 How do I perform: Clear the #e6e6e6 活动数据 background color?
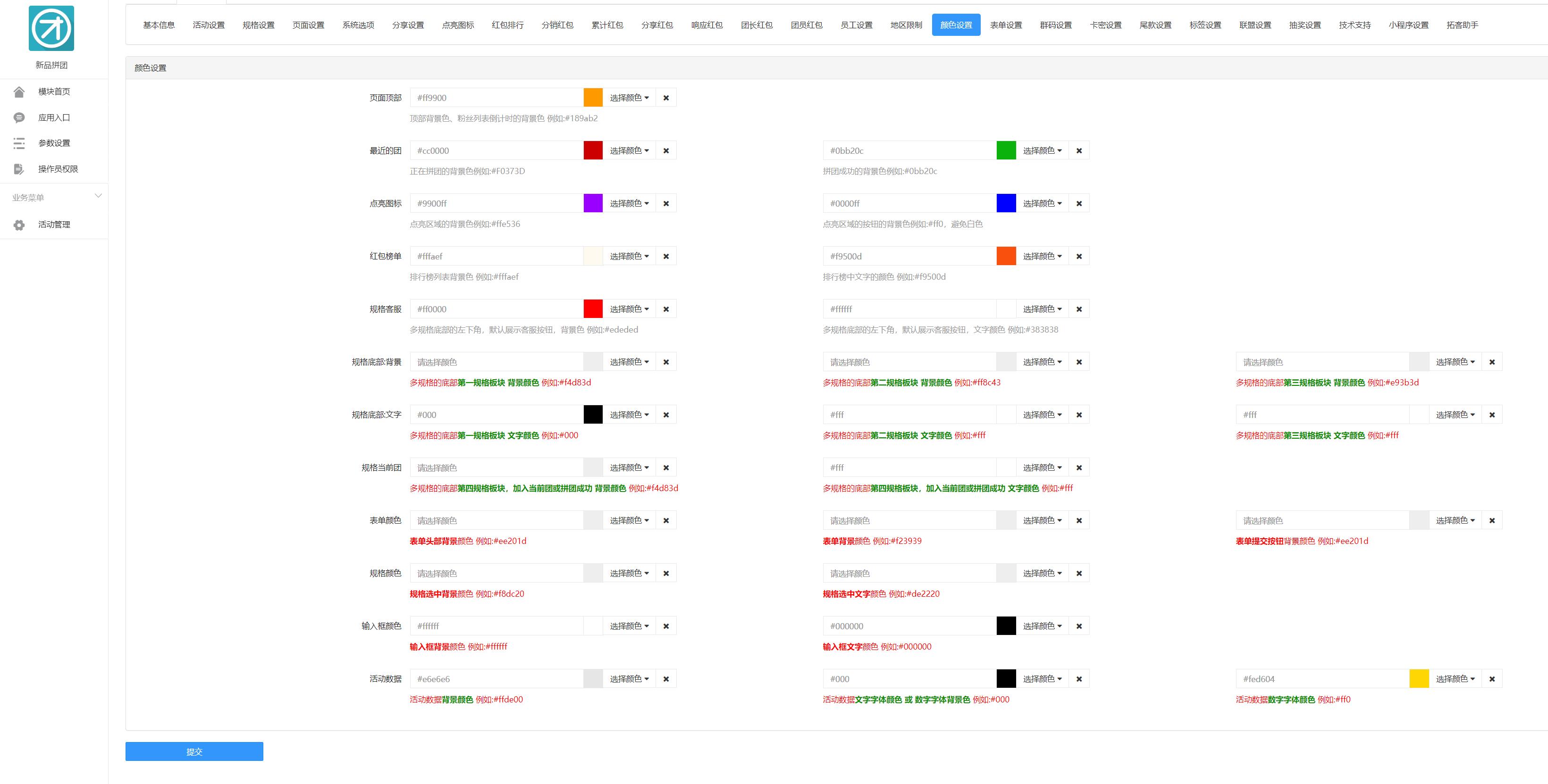[x=666, y=679]
